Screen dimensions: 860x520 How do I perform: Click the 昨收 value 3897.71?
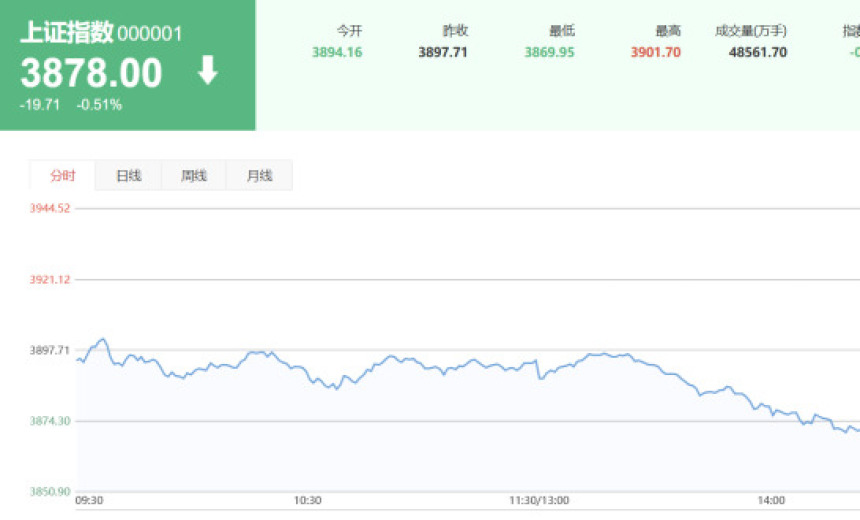pyautogui.click(x=442, y=52)
